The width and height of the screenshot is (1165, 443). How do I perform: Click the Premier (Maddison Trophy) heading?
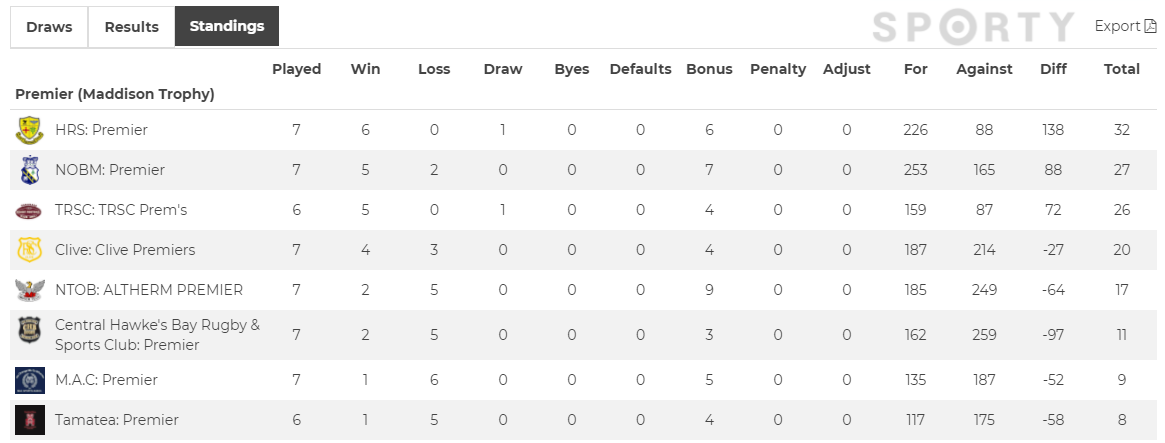tap(115, 94)
